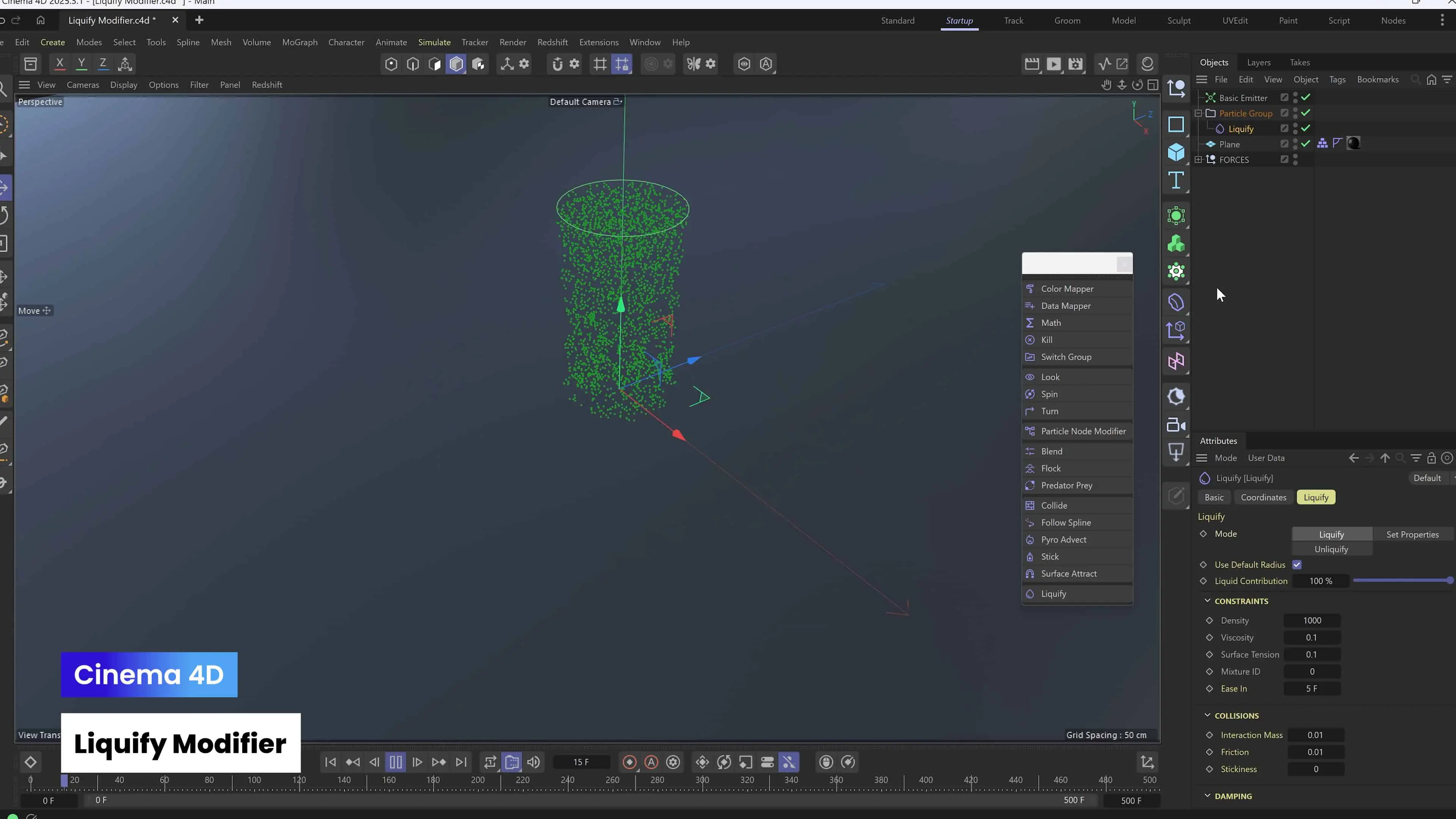
Task: Pause playback in the timeline
Action: pos(395,762)
